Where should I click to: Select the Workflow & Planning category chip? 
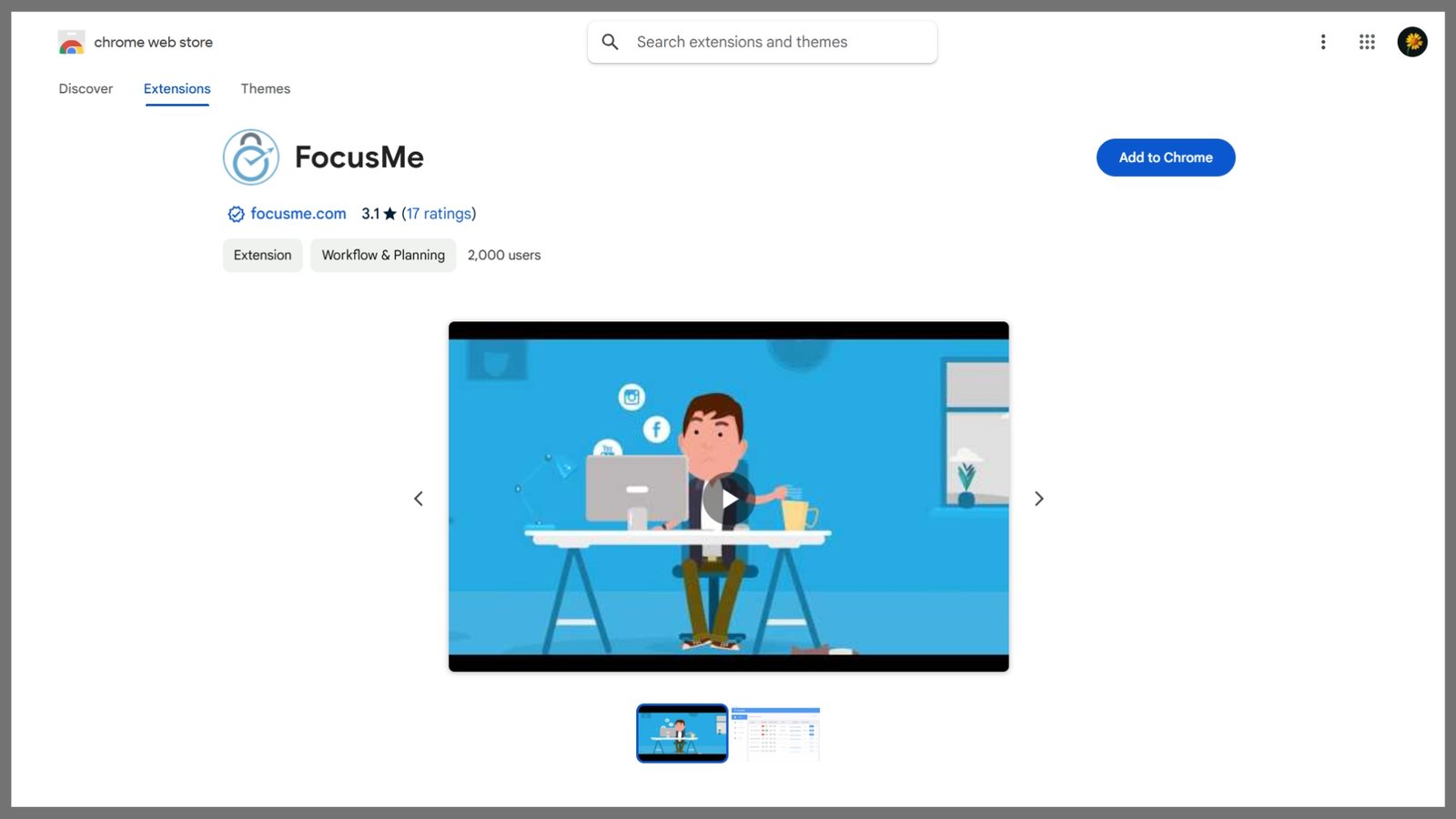coord(383,255)
